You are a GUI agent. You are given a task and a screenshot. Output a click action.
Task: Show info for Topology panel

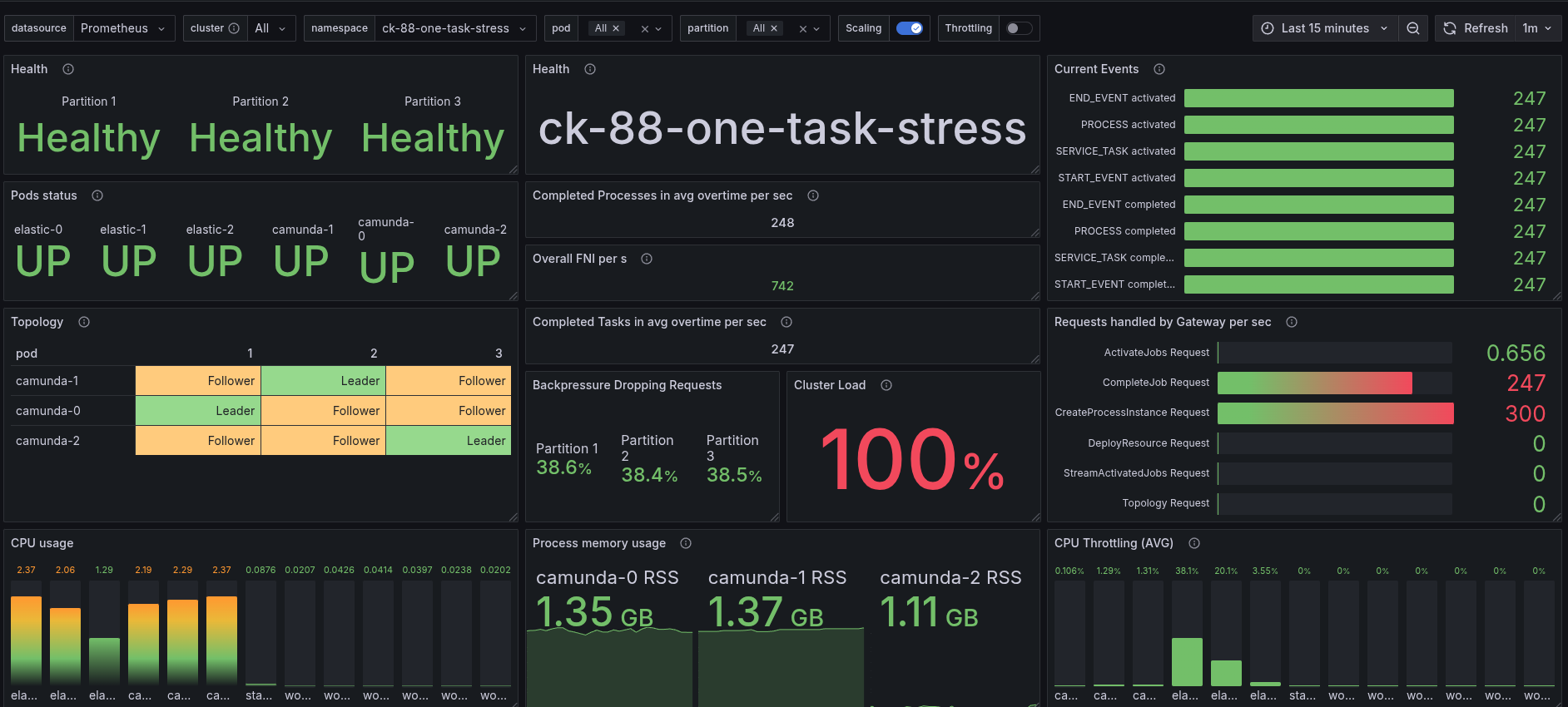(84, 322)
